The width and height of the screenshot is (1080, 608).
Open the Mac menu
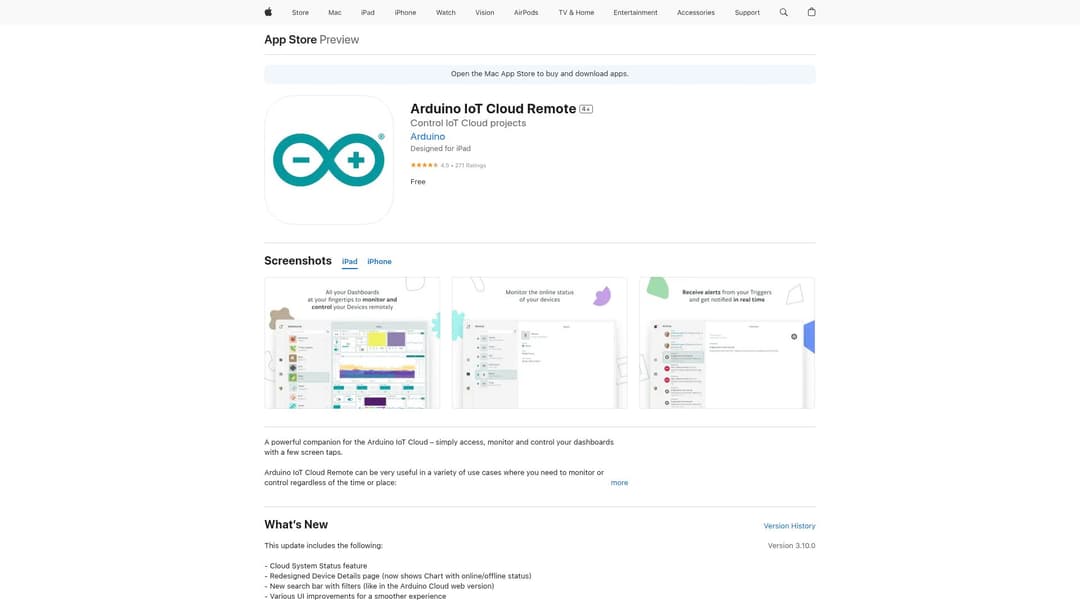[x=335, y=12]
